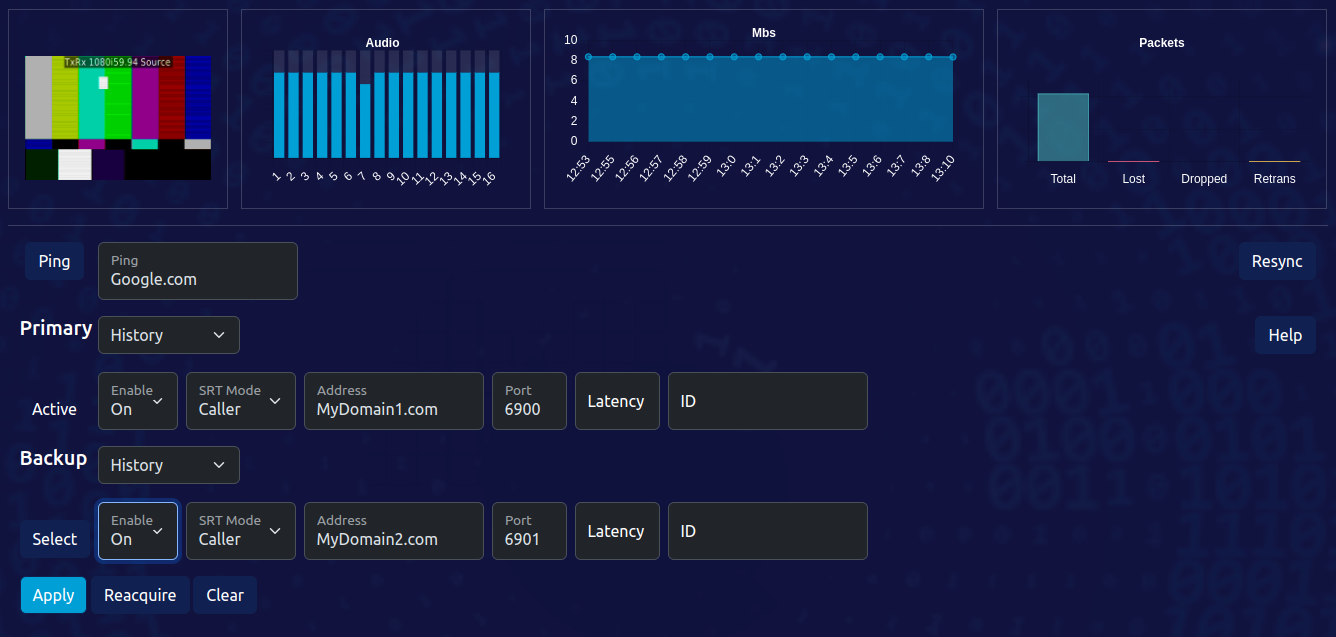Image resolution: width=1336 pixels, height=637 pixels.
Task: Expand the Primary SRT Mode Caller dropdown
Action: (x=240, y=401)
